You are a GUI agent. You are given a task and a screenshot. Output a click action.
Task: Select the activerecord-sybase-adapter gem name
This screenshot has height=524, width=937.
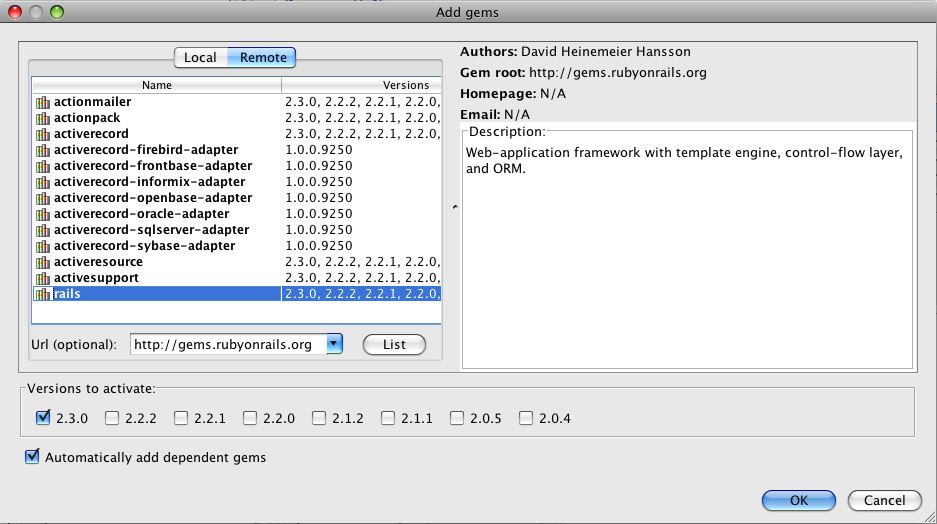tap(145, 246)
